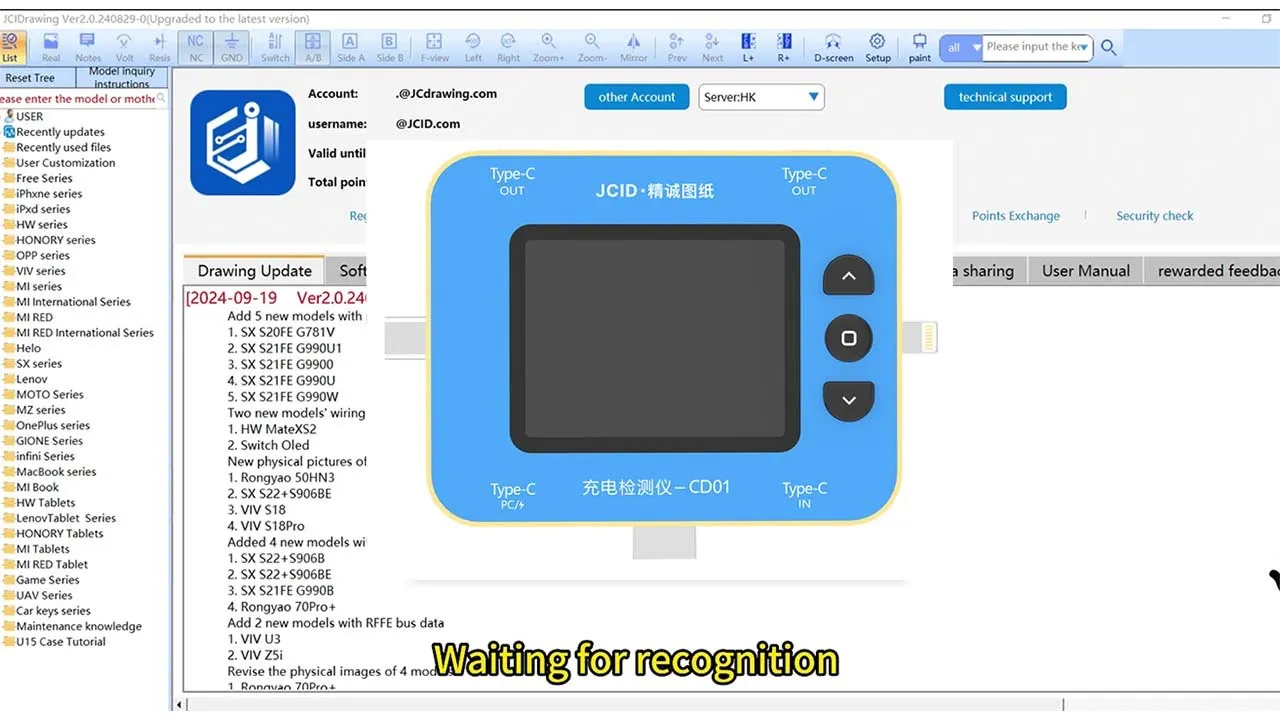Open the U15 Case Tutorial folder

pyautogui.click(x=54, y=642)
